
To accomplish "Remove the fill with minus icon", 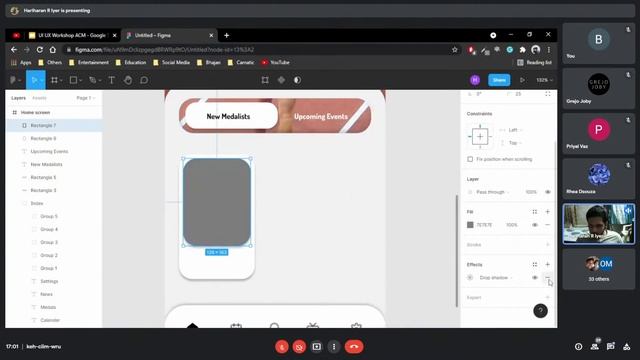I will 547,224.
